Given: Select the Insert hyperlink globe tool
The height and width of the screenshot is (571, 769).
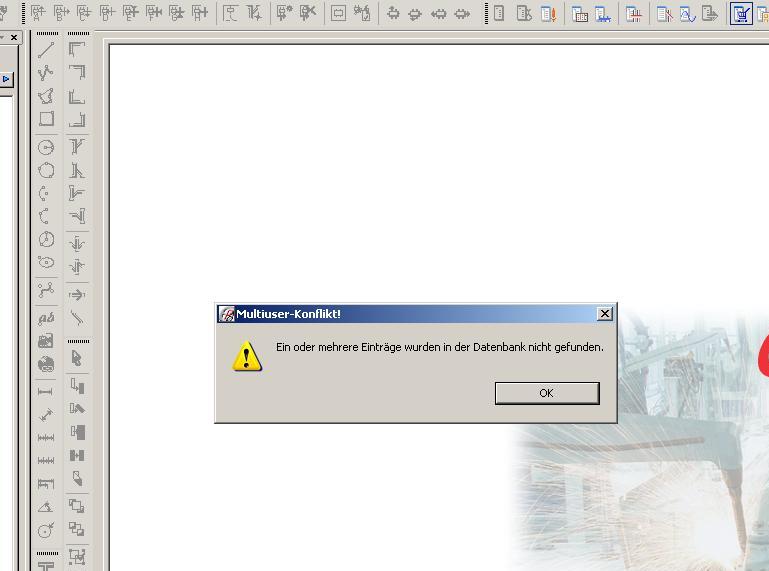Looking at the screenshot, I should coord(46,364).
